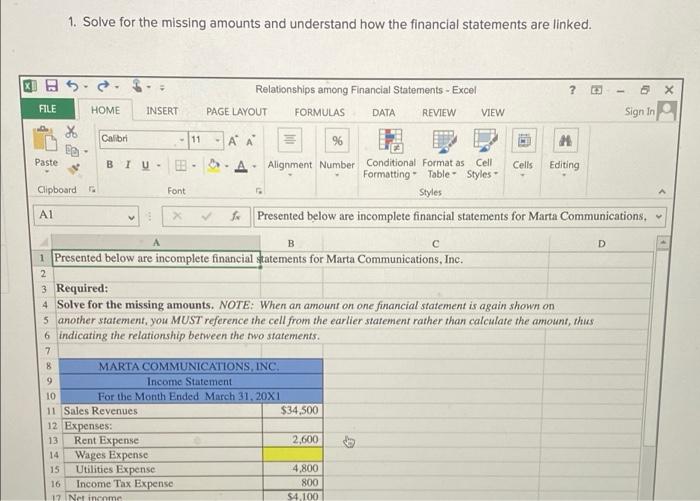This screenshot has height=501, width=700.
Task: Expand the underline style dropdown arrow
Action: click(x=158, y=166)
